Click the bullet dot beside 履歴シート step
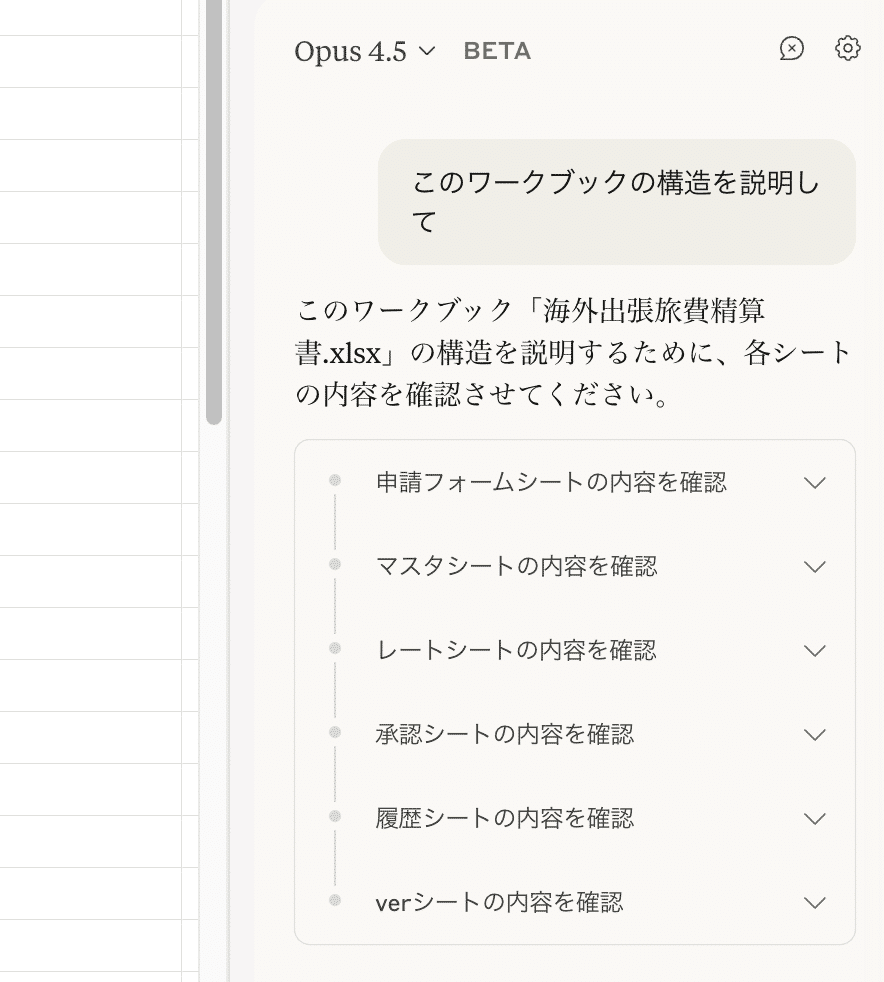The height and width of the screenshot is (982, 884). coord(335,817)
